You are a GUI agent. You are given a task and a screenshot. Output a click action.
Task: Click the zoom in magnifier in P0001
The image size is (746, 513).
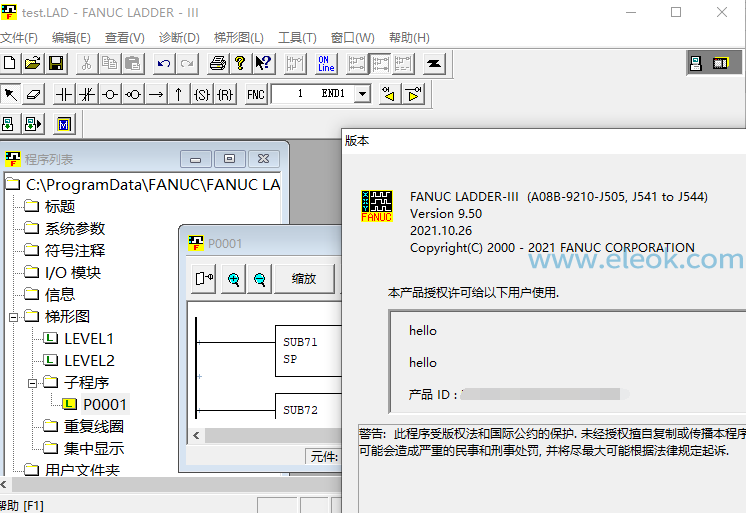tap(234, 278)
